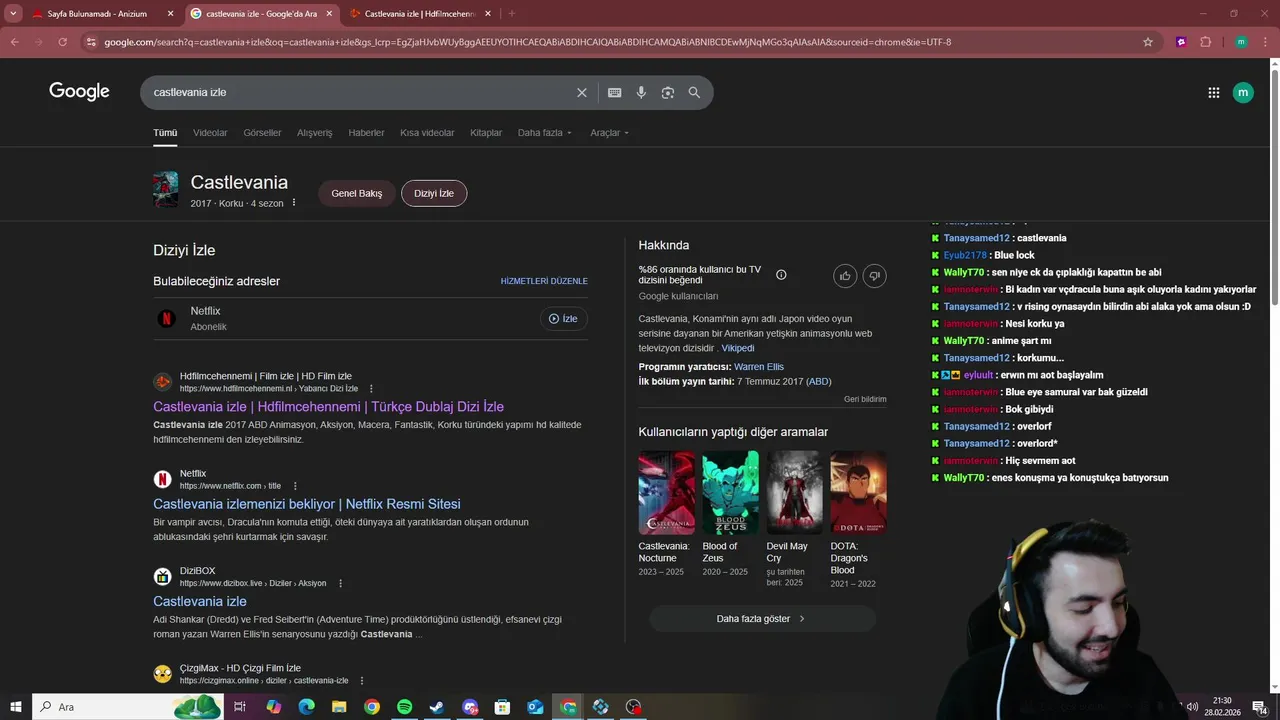Screen dimensions: 1280x720
Task: Search by image with the Lens icon
Action: tap(668, 92)
